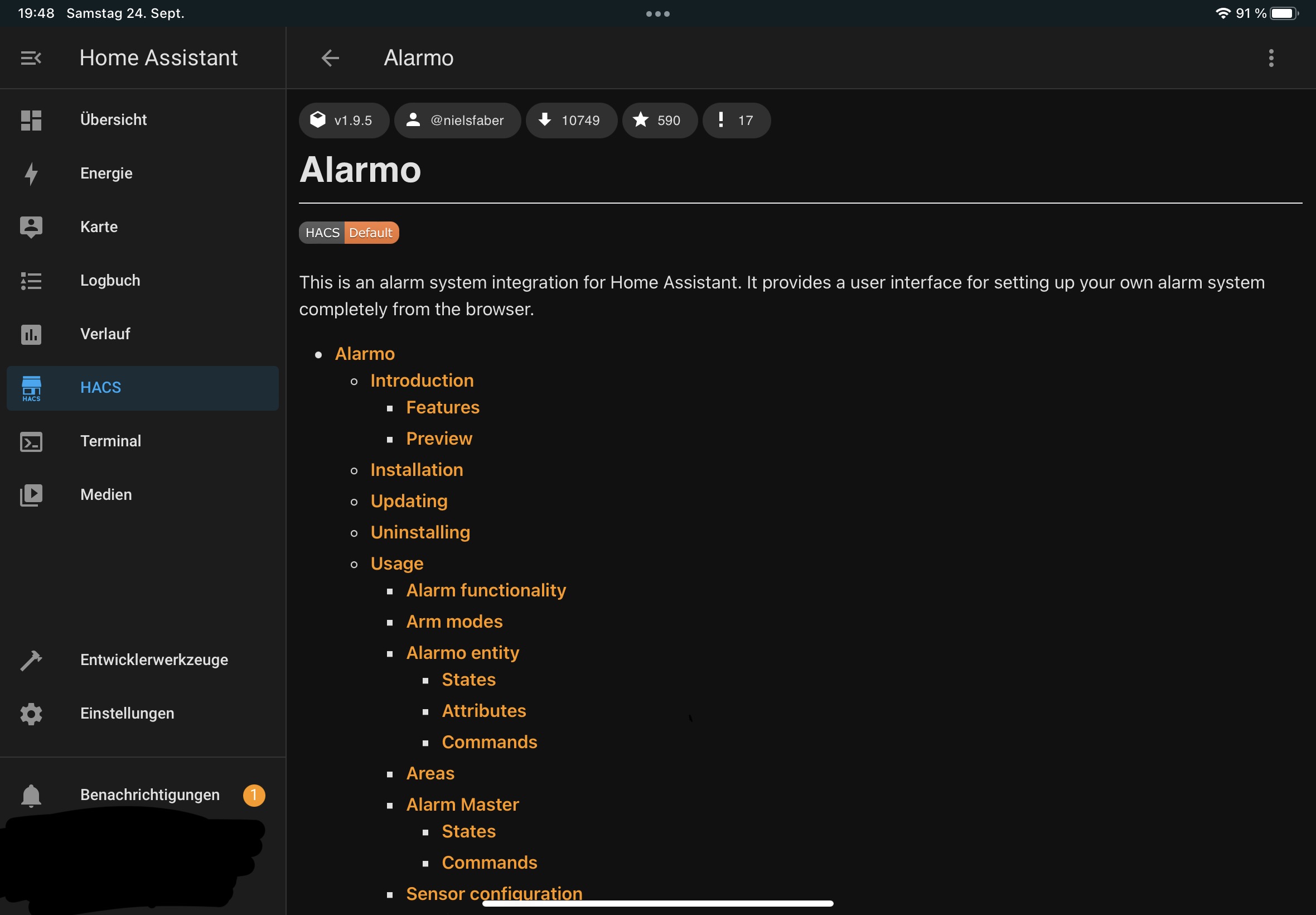Collapse the sidebar with the toggle icon
Image resolution: width=1316 pixels, height=915 pixels.
coord(30,57)
